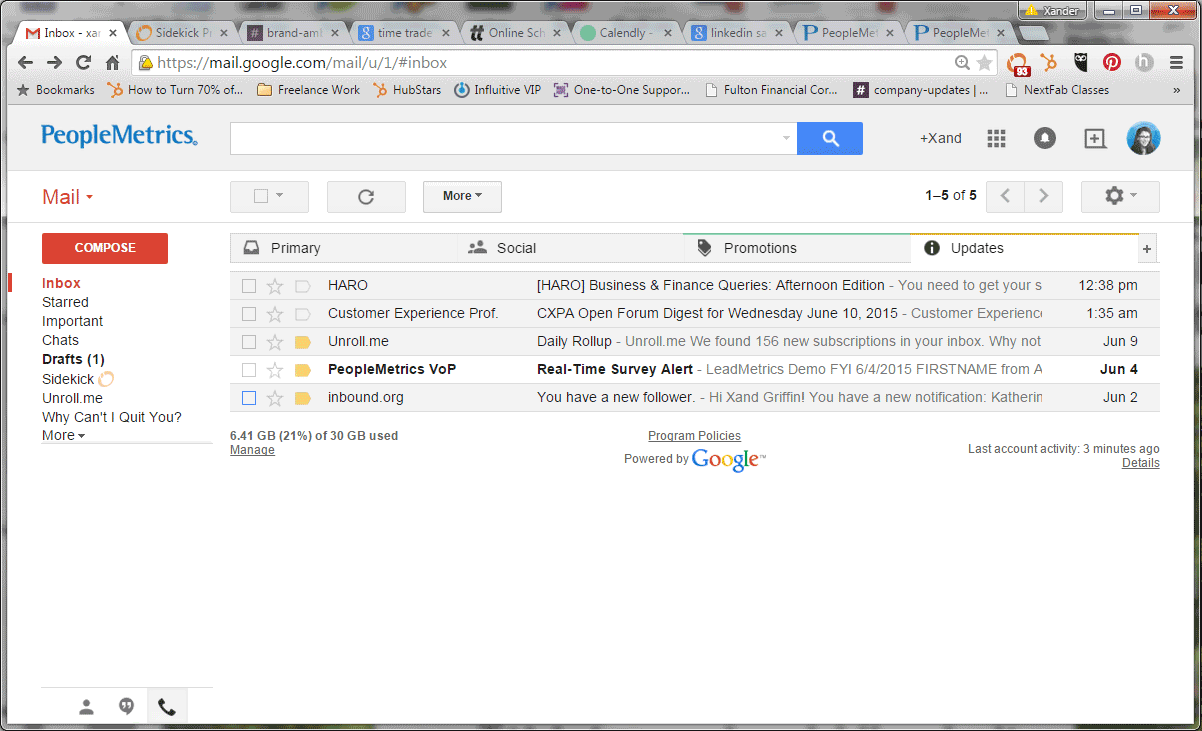1202x731 pixels.
Task: Switch to the Promotions tab
Action: tap(760, 248)
